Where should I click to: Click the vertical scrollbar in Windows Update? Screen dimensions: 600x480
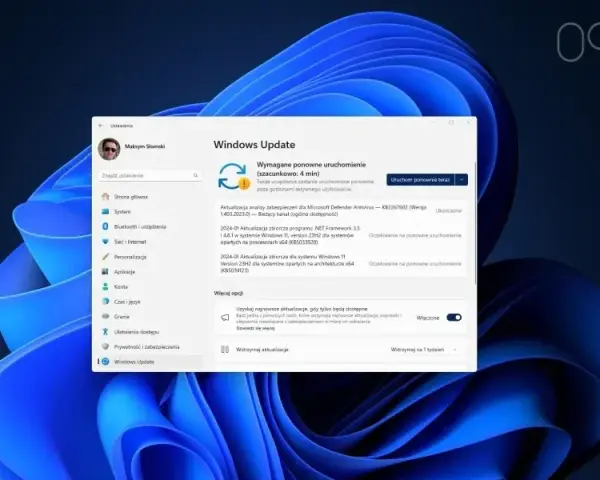click(475, 223)
